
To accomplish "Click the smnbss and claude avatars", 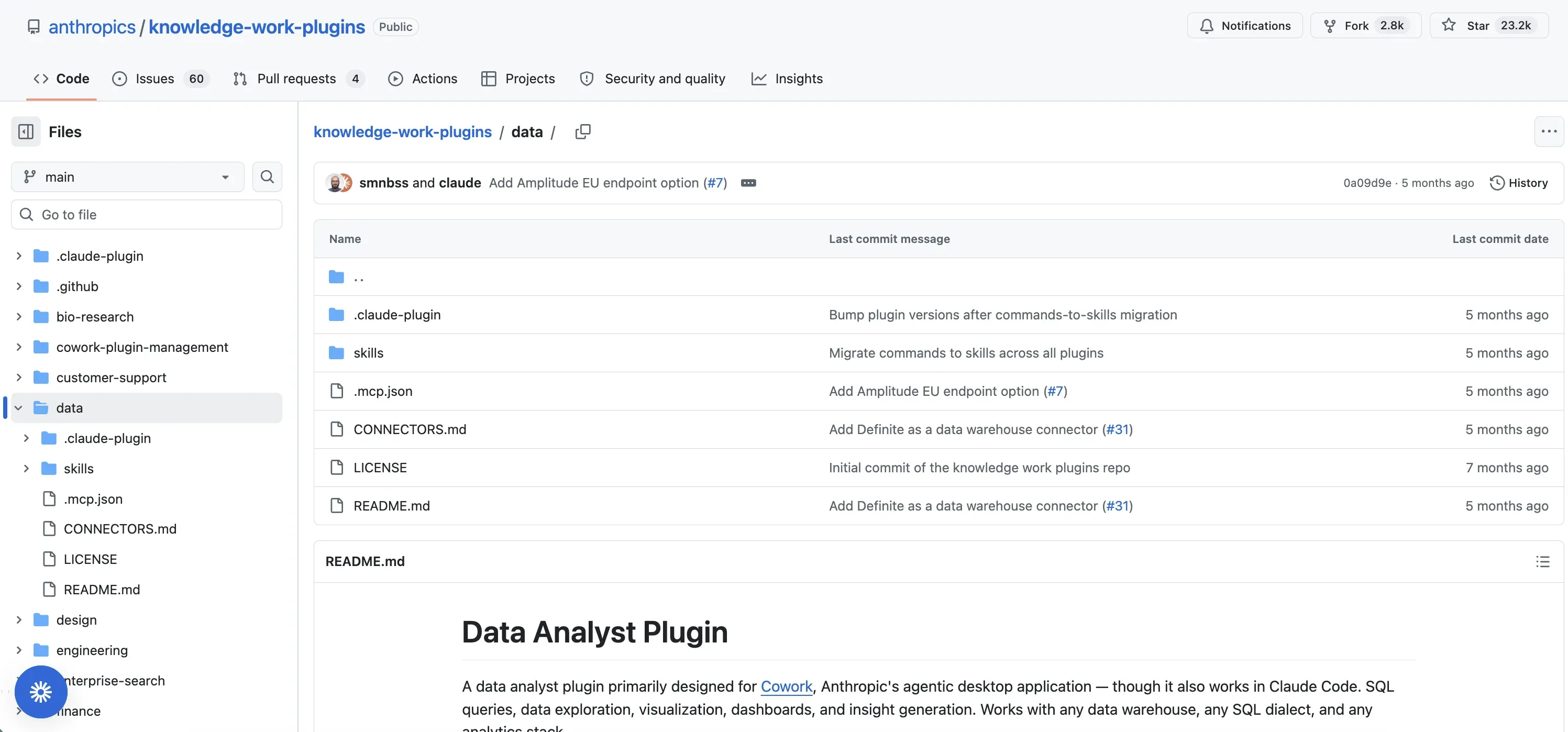I will point(339,183).
